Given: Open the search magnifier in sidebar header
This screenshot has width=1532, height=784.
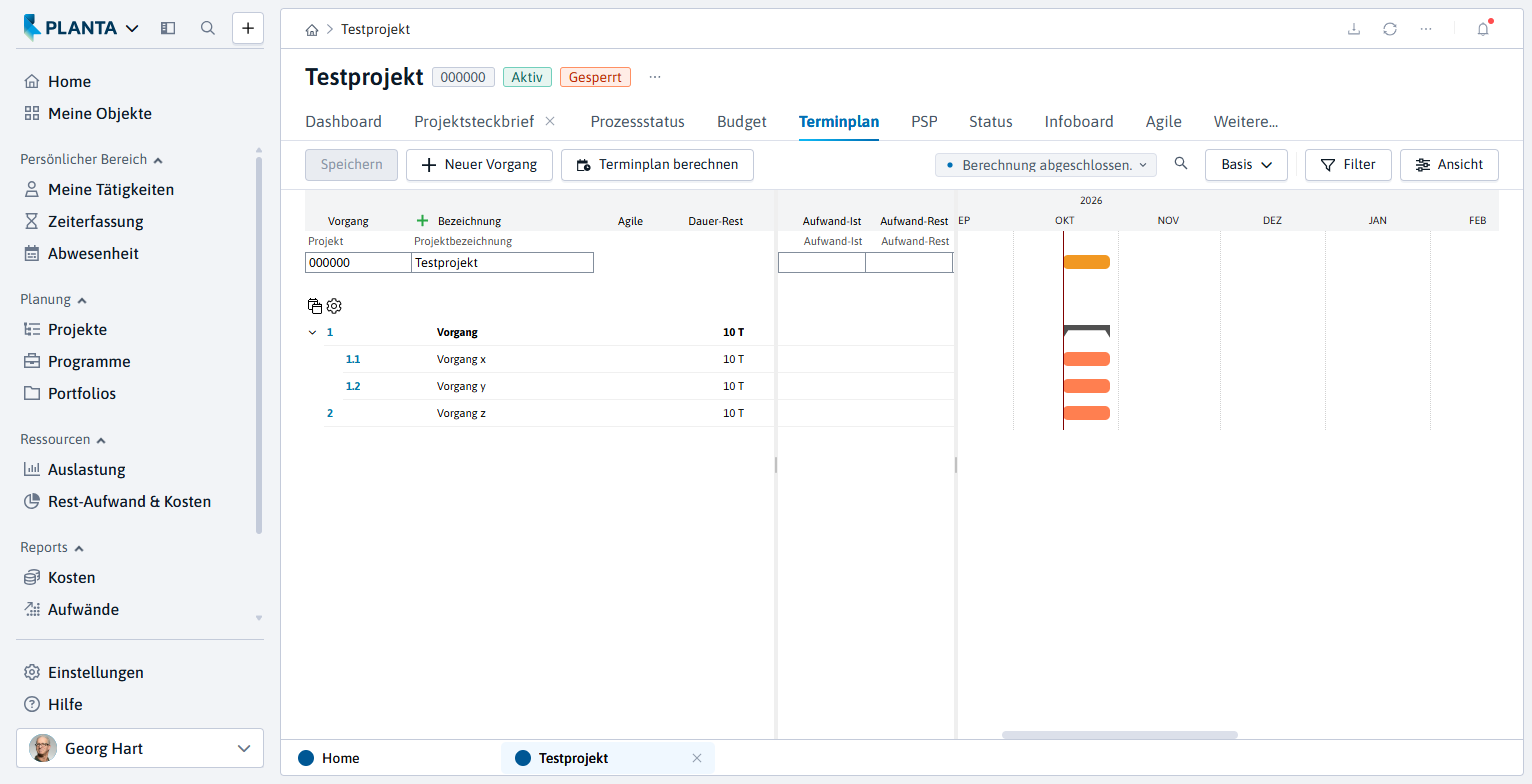Looking at the screenshot, I should click(x=208, y=28).
